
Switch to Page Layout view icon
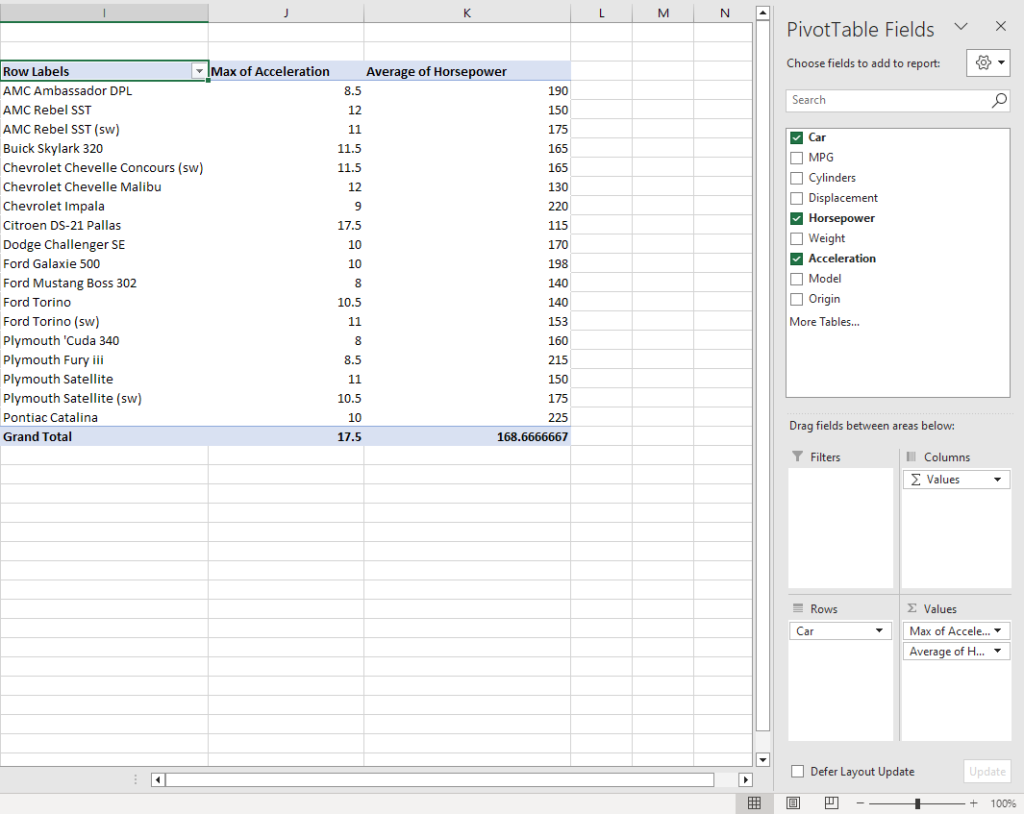coord(792,803)
